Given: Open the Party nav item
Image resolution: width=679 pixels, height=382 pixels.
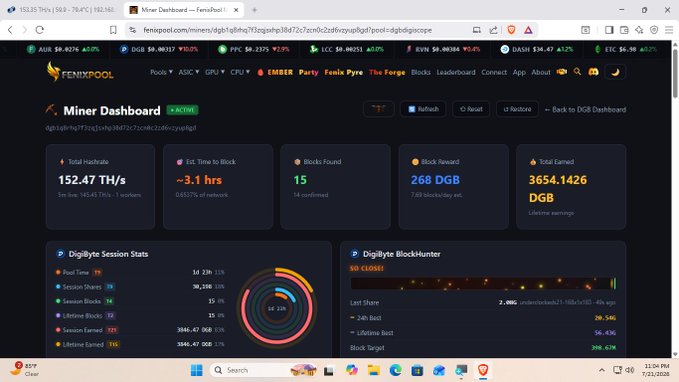Looking at the screenshot, I should click(x=308, y=72).
